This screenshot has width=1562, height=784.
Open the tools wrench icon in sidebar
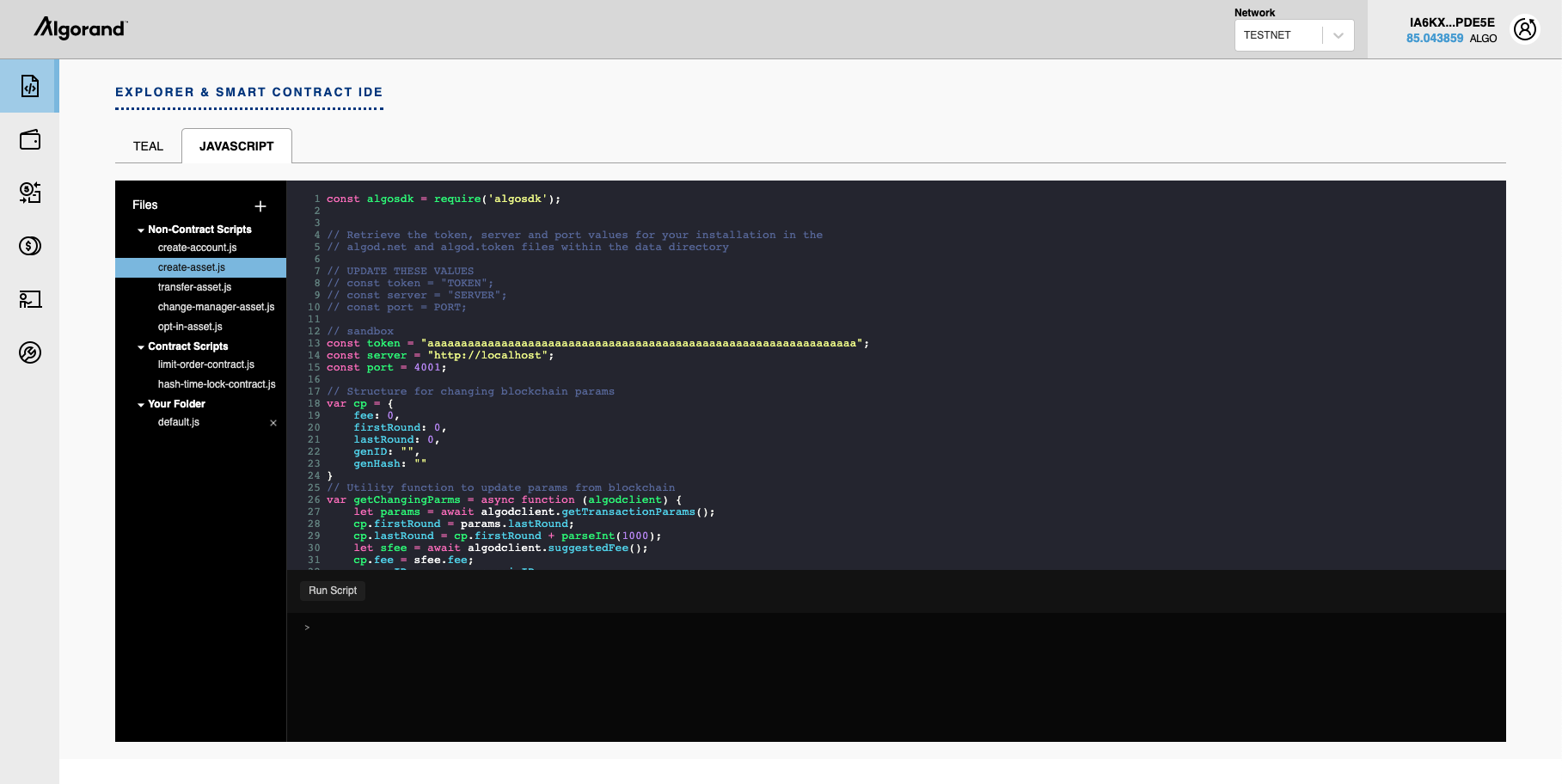29,352
